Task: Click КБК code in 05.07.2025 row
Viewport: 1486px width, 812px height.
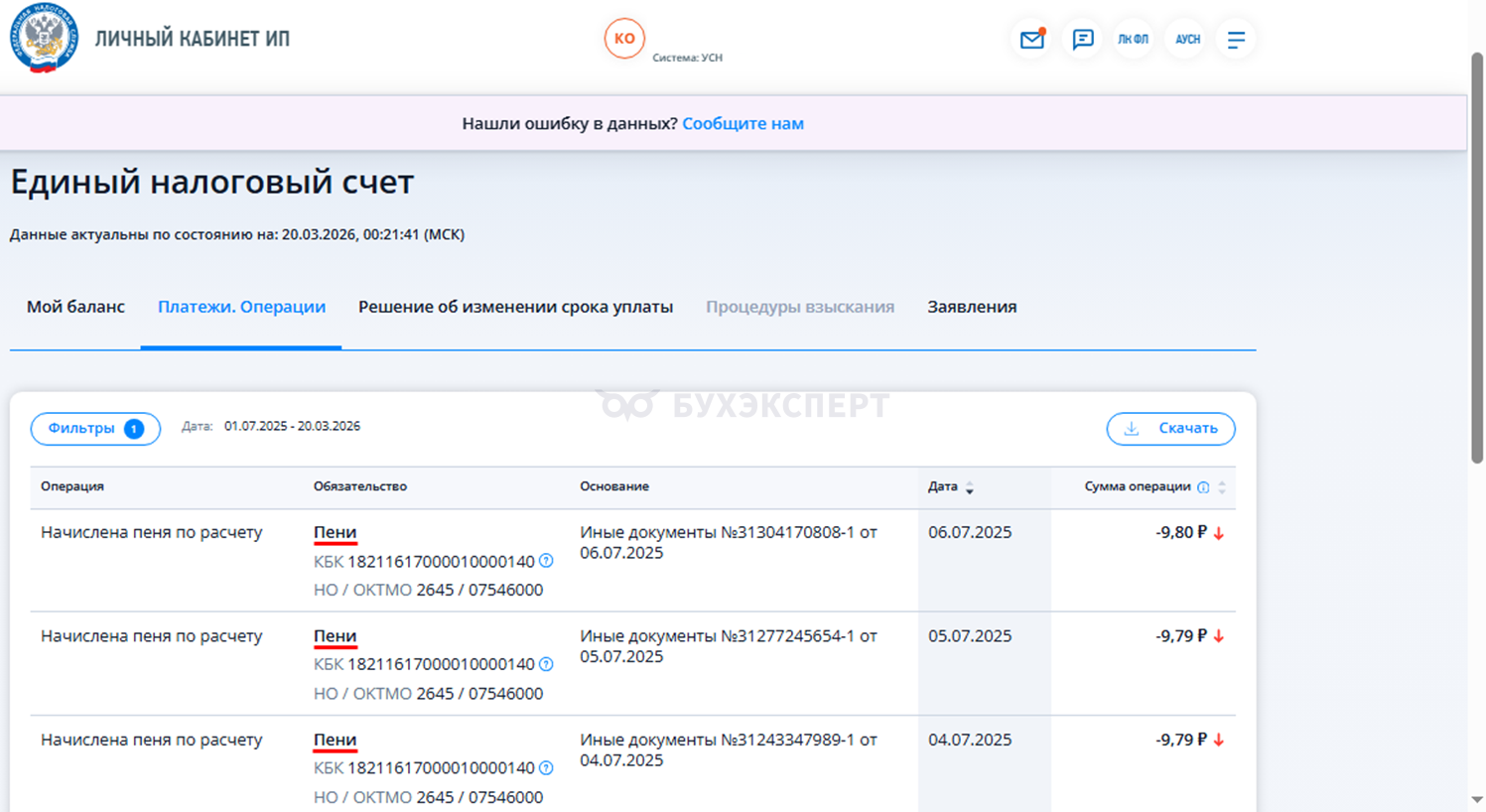Action: (441, 664)
